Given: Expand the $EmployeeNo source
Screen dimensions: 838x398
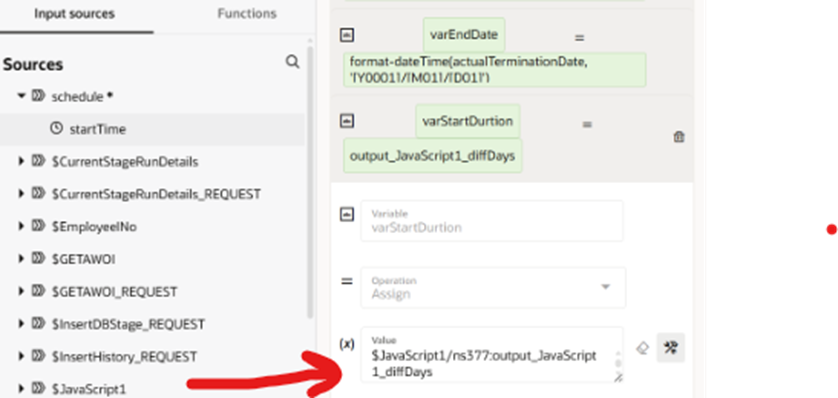Looking at the screenshot, I should click(x=21, y=227).
